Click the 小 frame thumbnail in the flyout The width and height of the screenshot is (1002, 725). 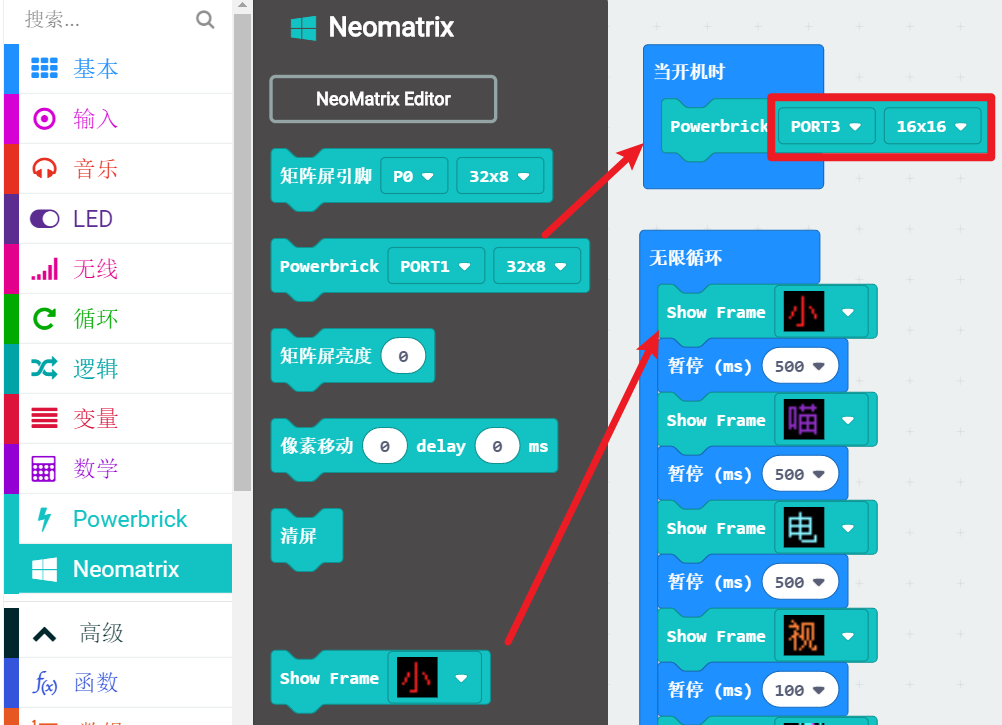point(417,677)
